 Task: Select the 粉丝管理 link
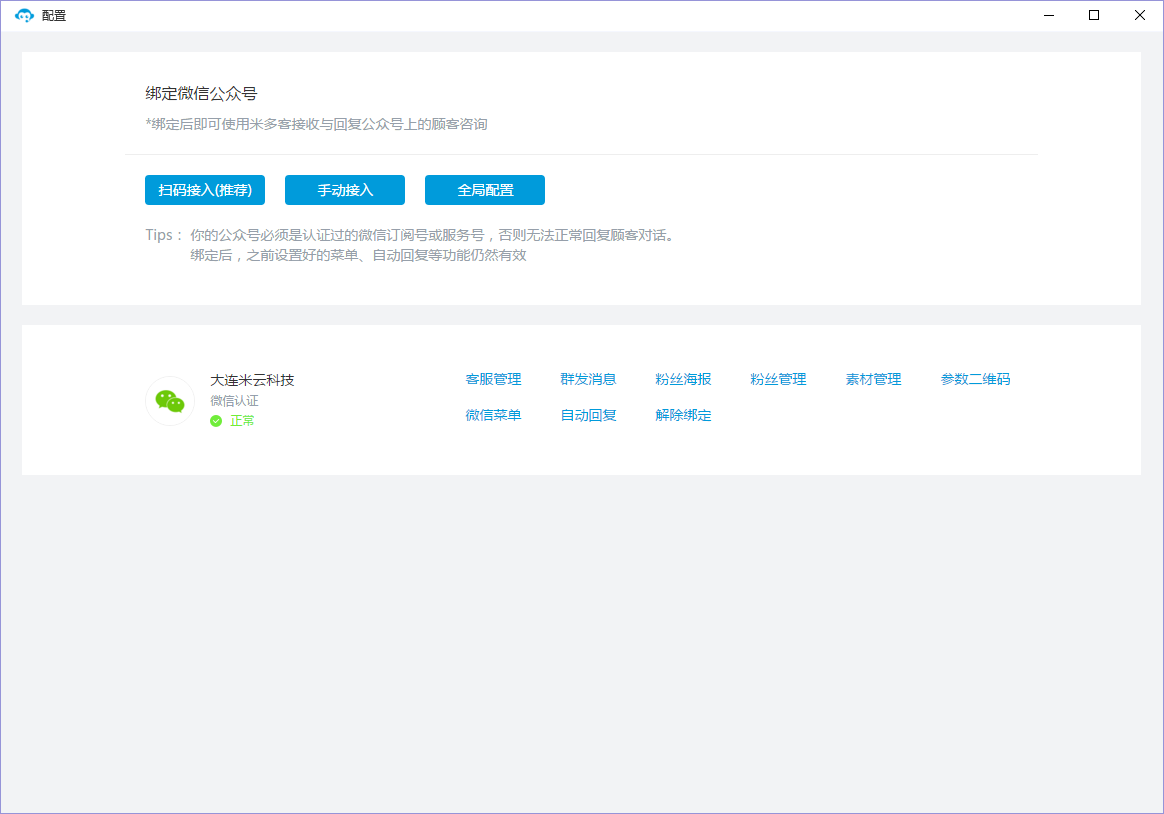(x=778, y=379)
